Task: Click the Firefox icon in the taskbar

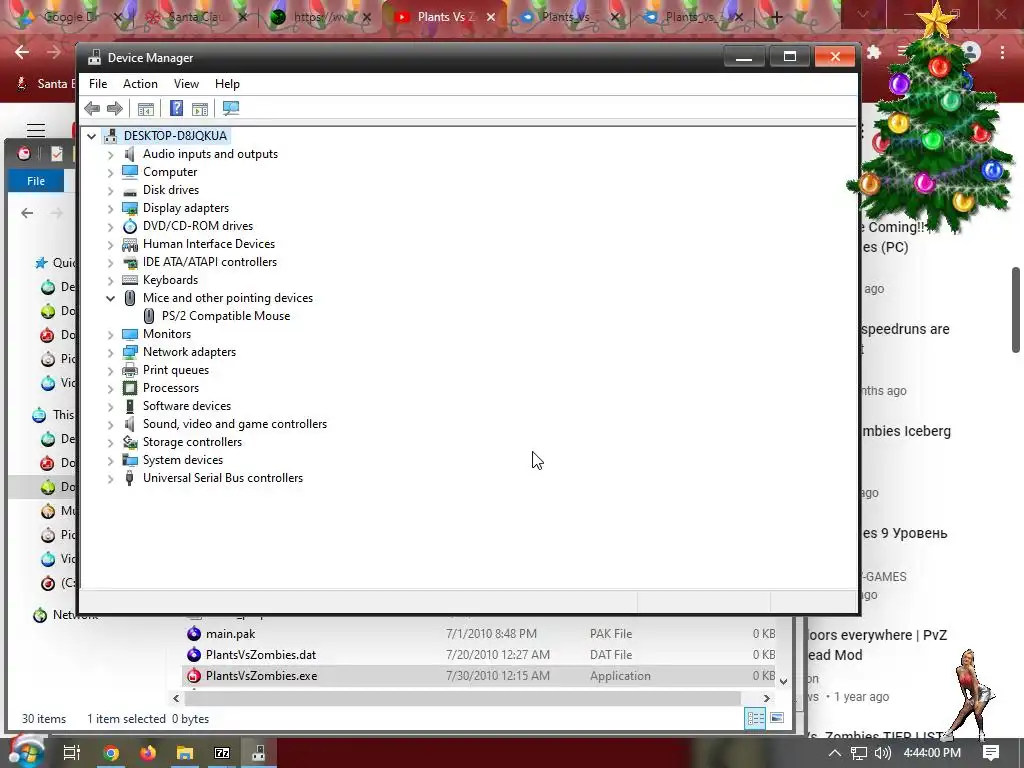Action: 148,753
